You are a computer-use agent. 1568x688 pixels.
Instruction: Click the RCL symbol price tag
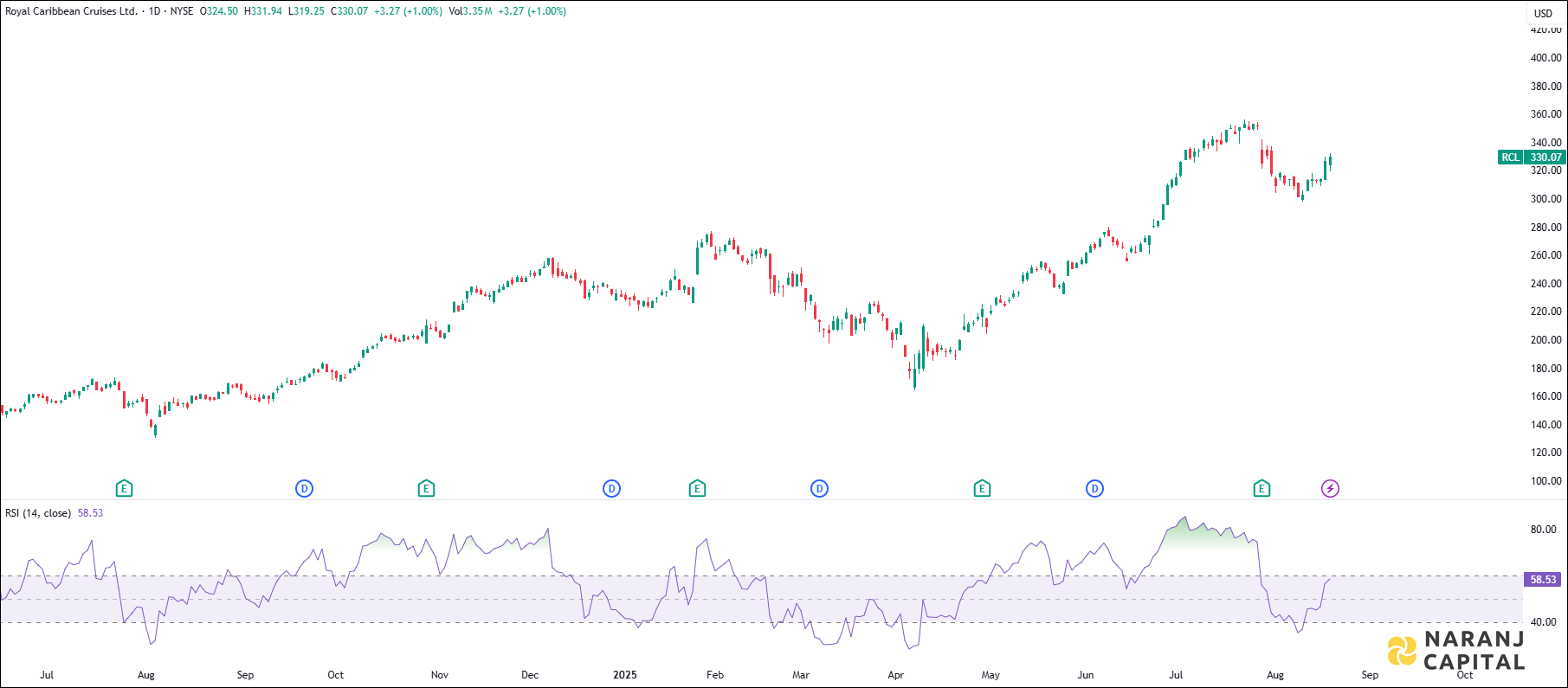1510,158
